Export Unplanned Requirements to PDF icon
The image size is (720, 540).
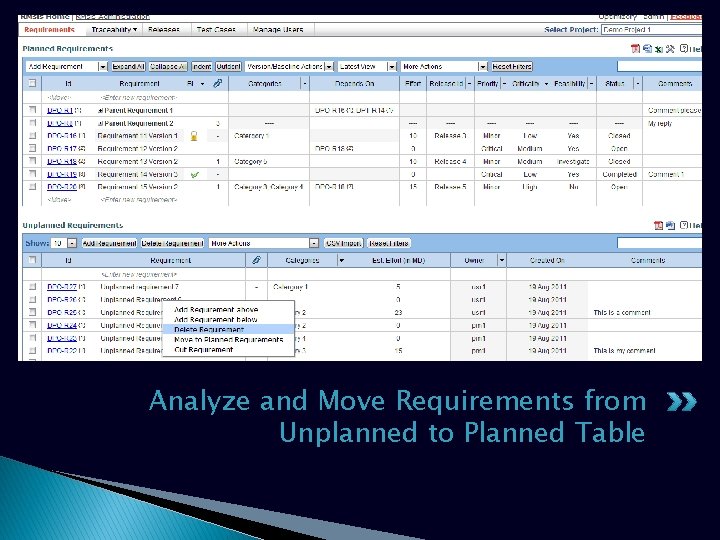(x=658, y=225)
